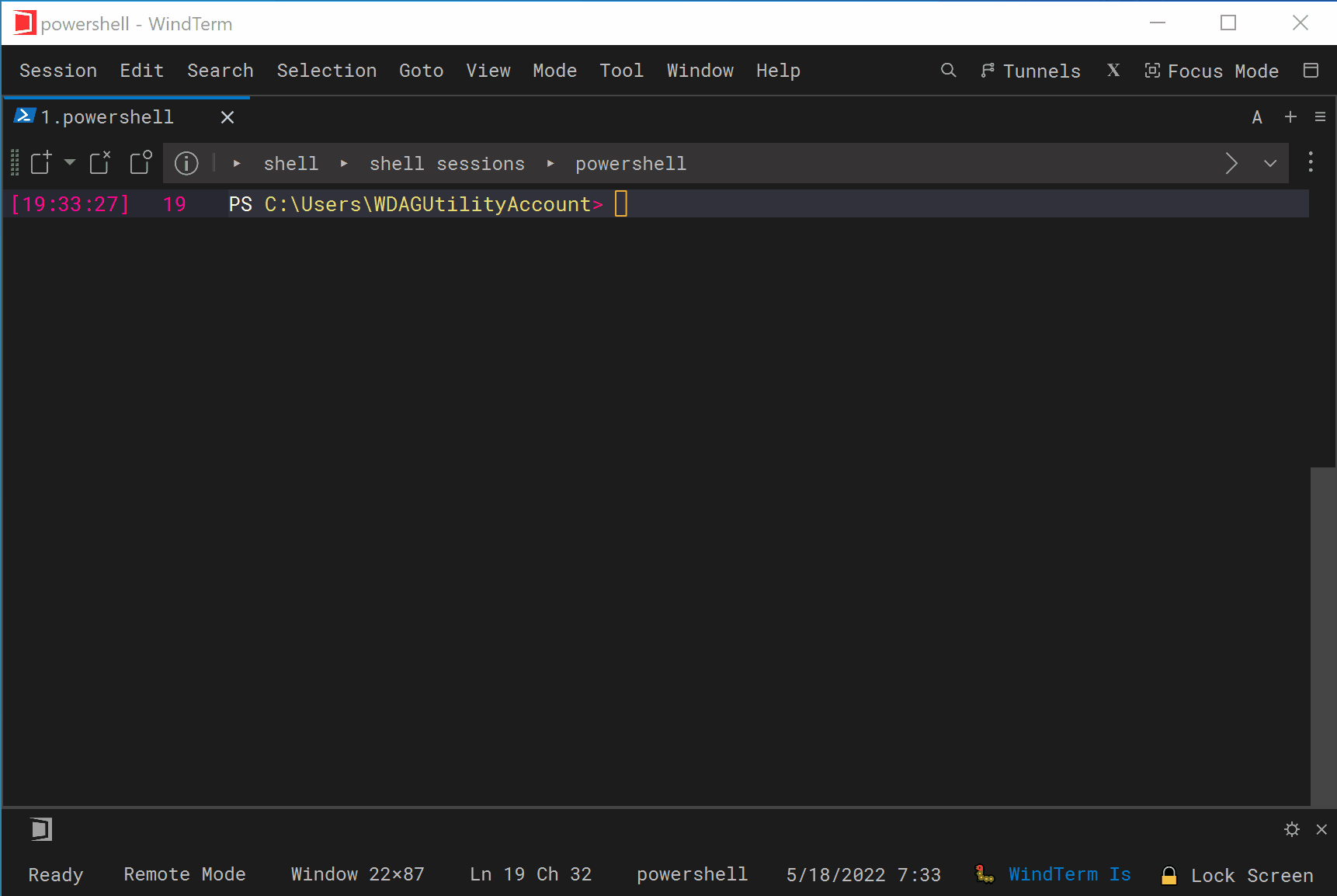
Task: Click the magnifier search icon in menu bar
Action: (948, 71)
